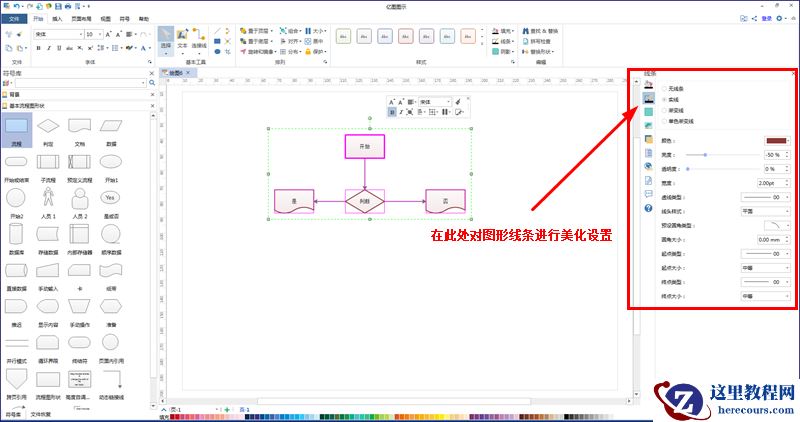Click the 线条 (Line) button in styles group
This screenshot has height=422, width=800.
pyautogui.click(x=503, y=41)
